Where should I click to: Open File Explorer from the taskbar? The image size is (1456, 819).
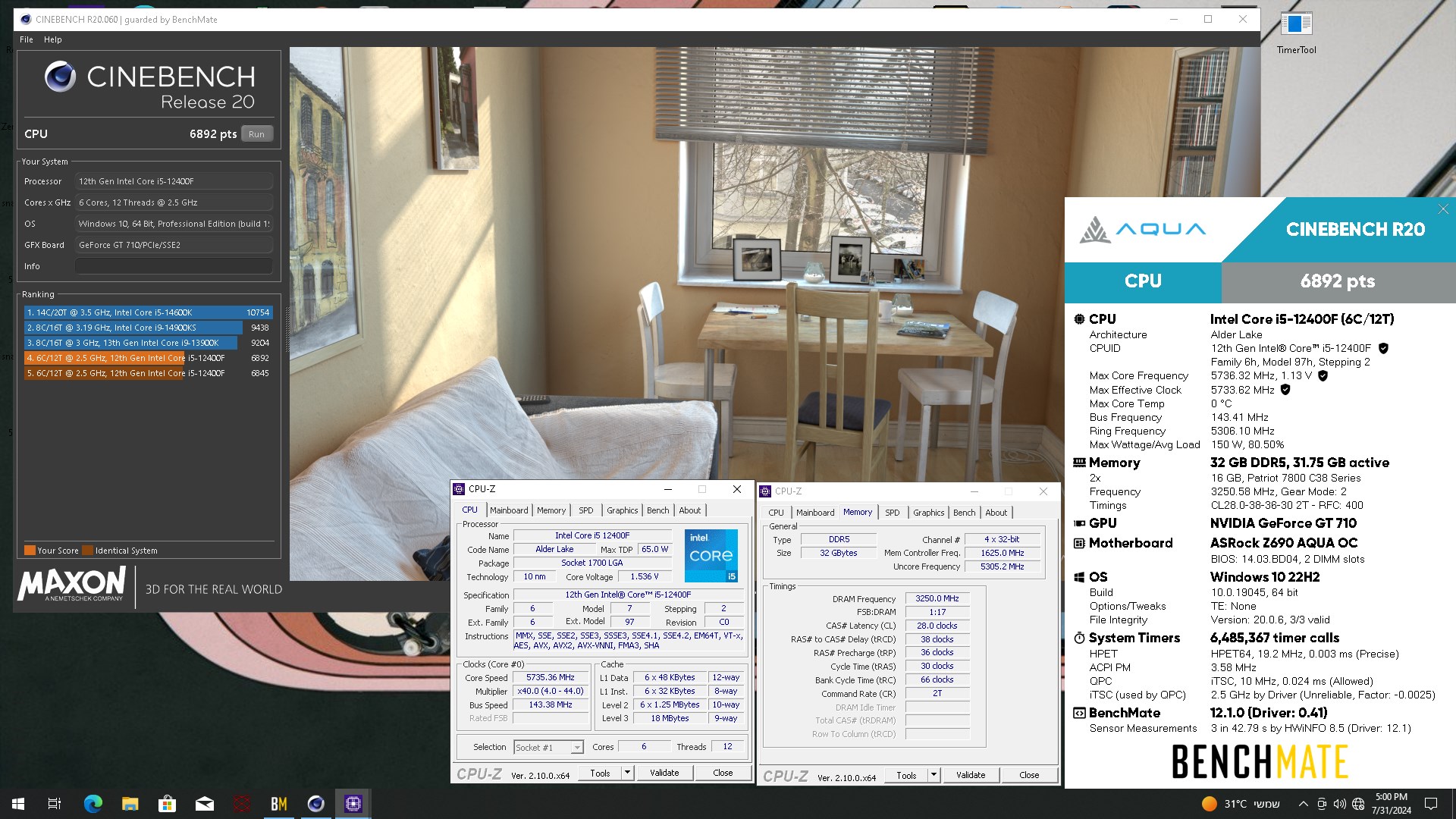point(130,804)
